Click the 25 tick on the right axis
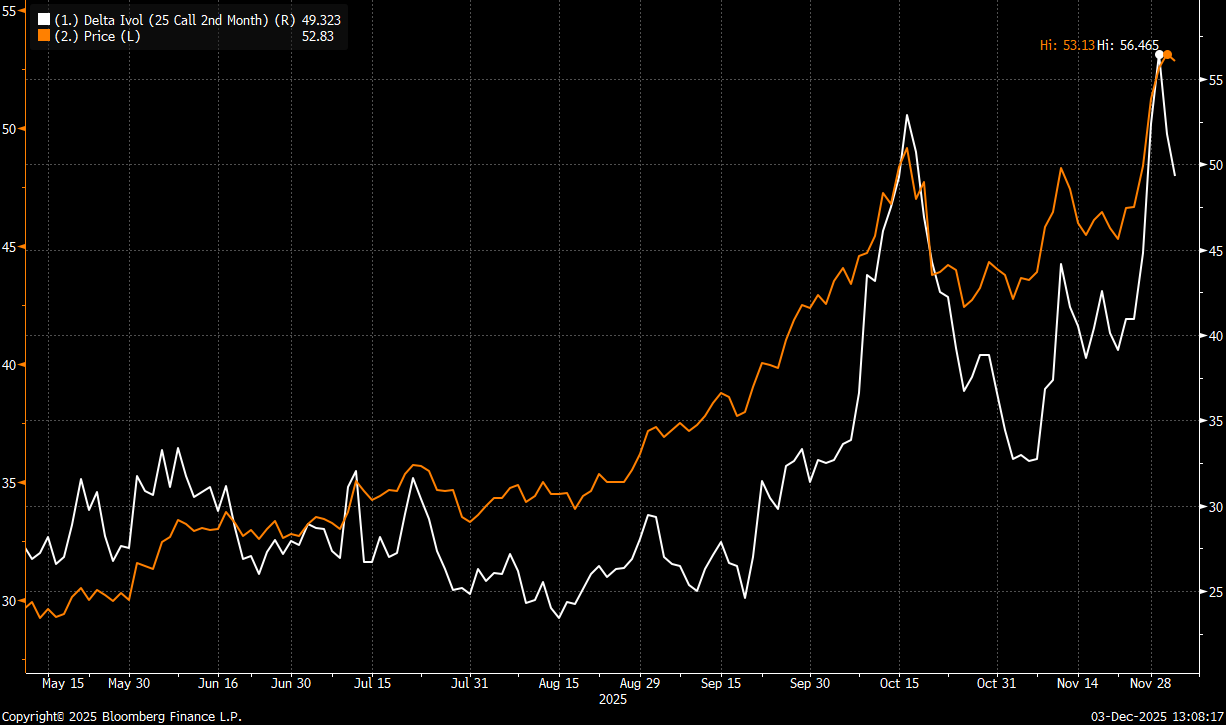 point(1217,592)
